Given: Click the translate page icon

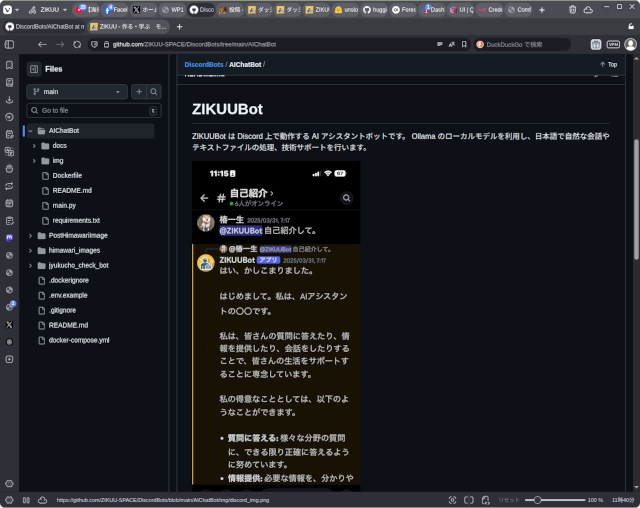Looking at the screenshot, I should 452,44.
